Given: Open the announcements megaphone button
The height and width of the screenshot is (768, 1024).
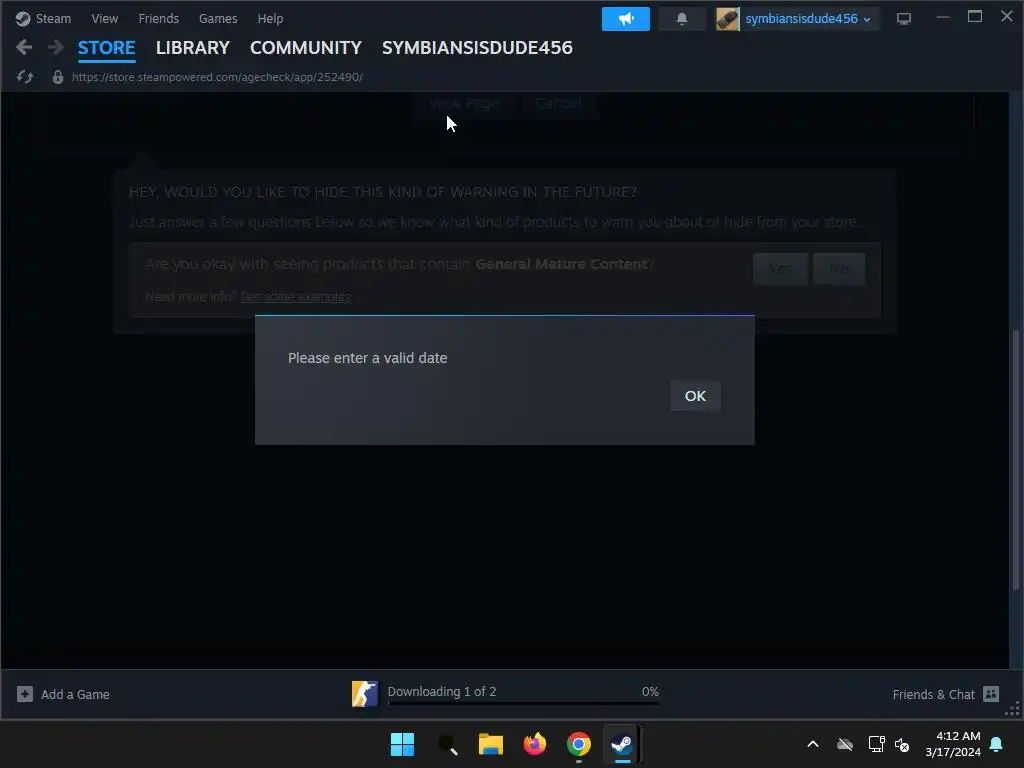Looking at the screenshot, I should (x=626, y=19).
